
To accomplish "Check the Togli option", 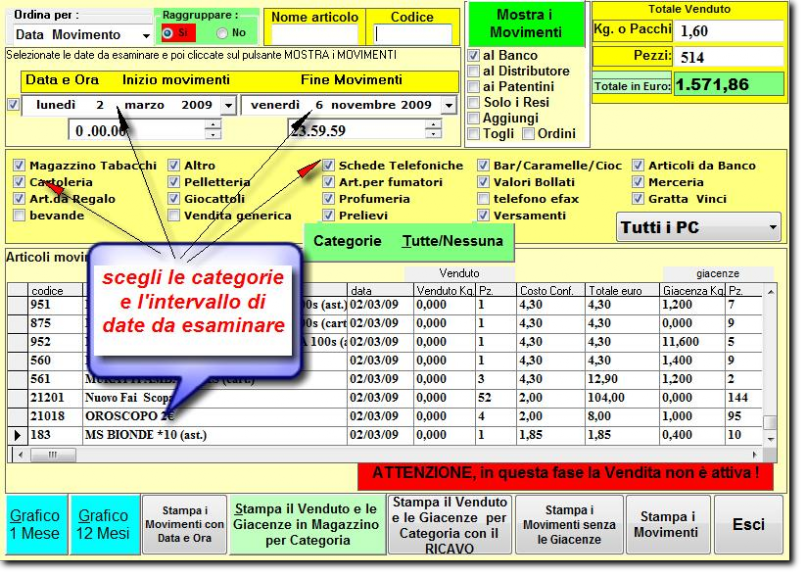I will pyautogui.click(x=473, y=134).
